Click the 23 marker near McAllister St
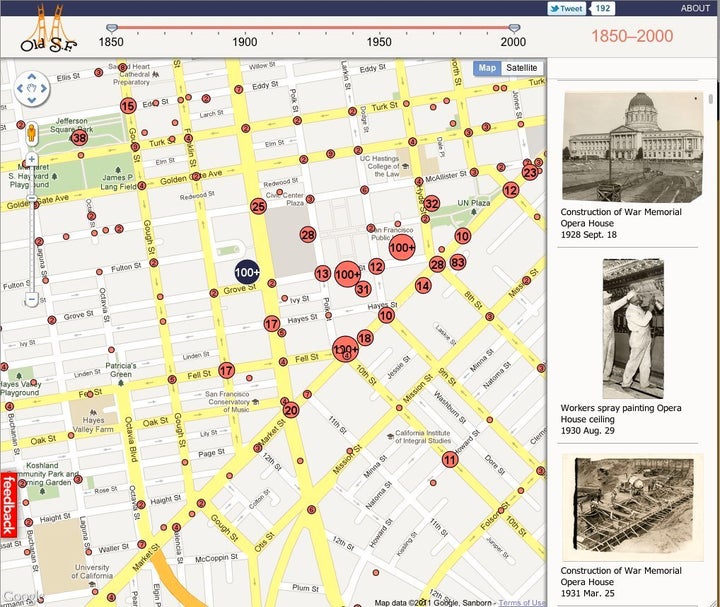Image resolution: width=720 pixels, height=607 pixels. click(x=530, y=173)
